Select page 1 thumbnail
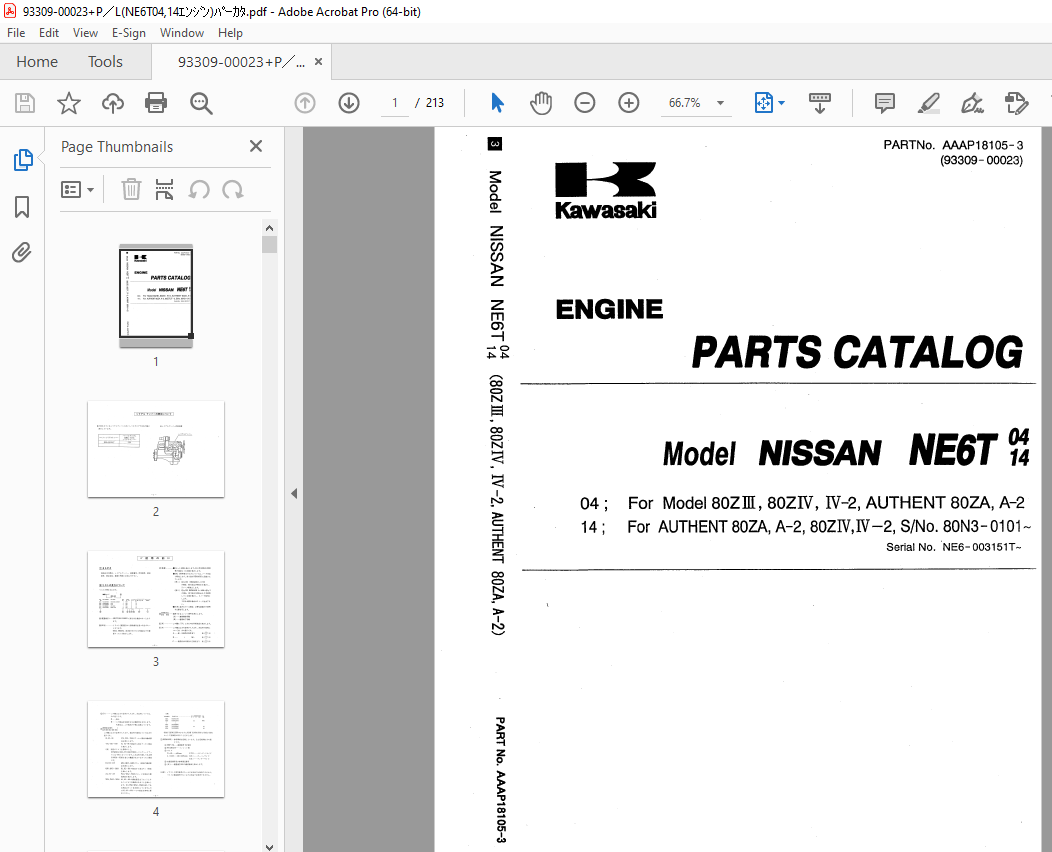This screenshot has height=852, width=1052. (156, 295)
